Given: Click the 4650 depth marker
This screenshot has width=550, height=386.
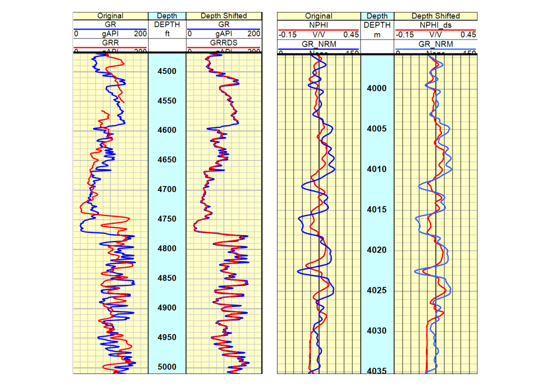Looking at the screenshot, I should tap(167, 160).
